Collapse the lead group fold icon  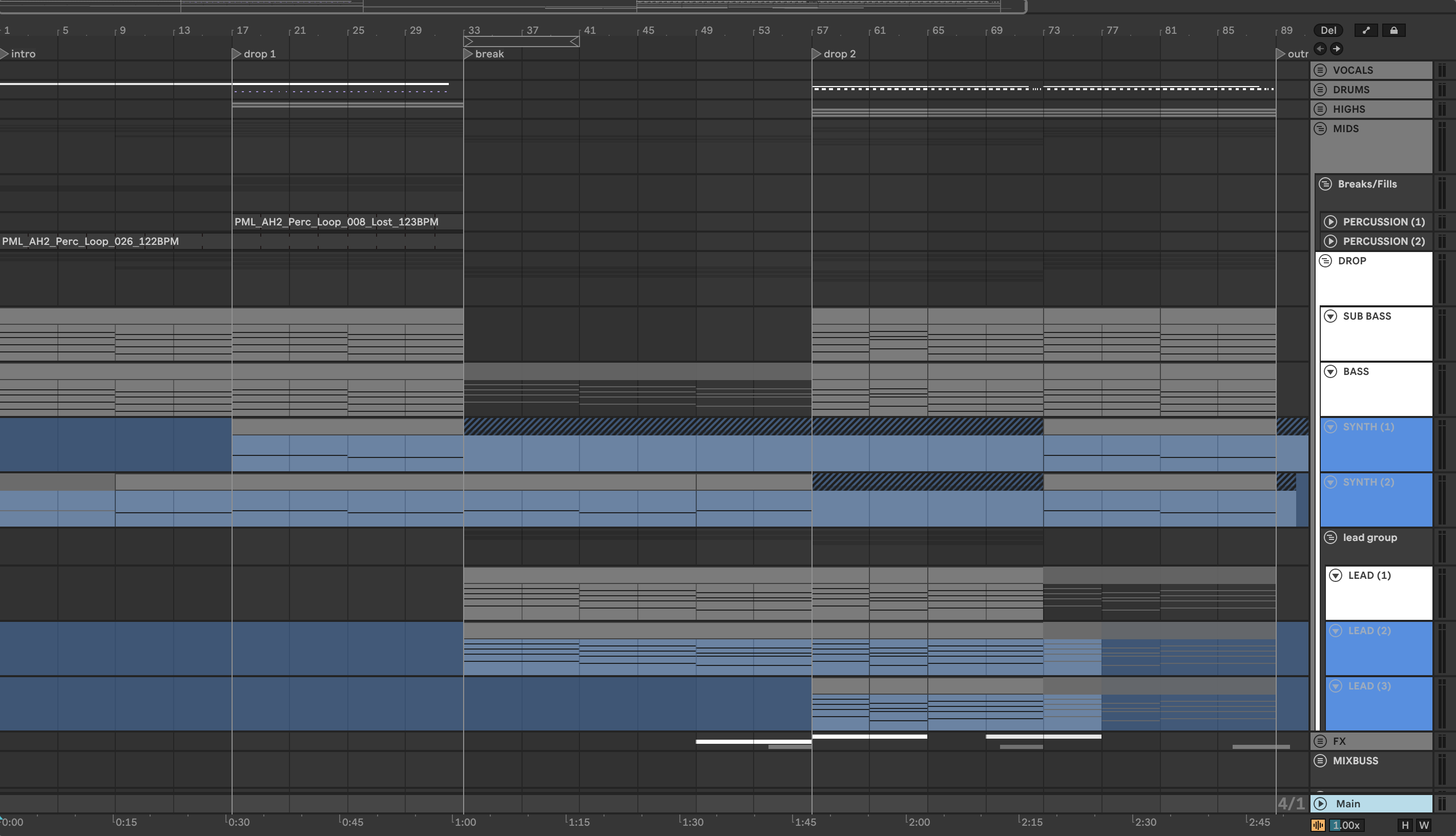point(1330,537)
